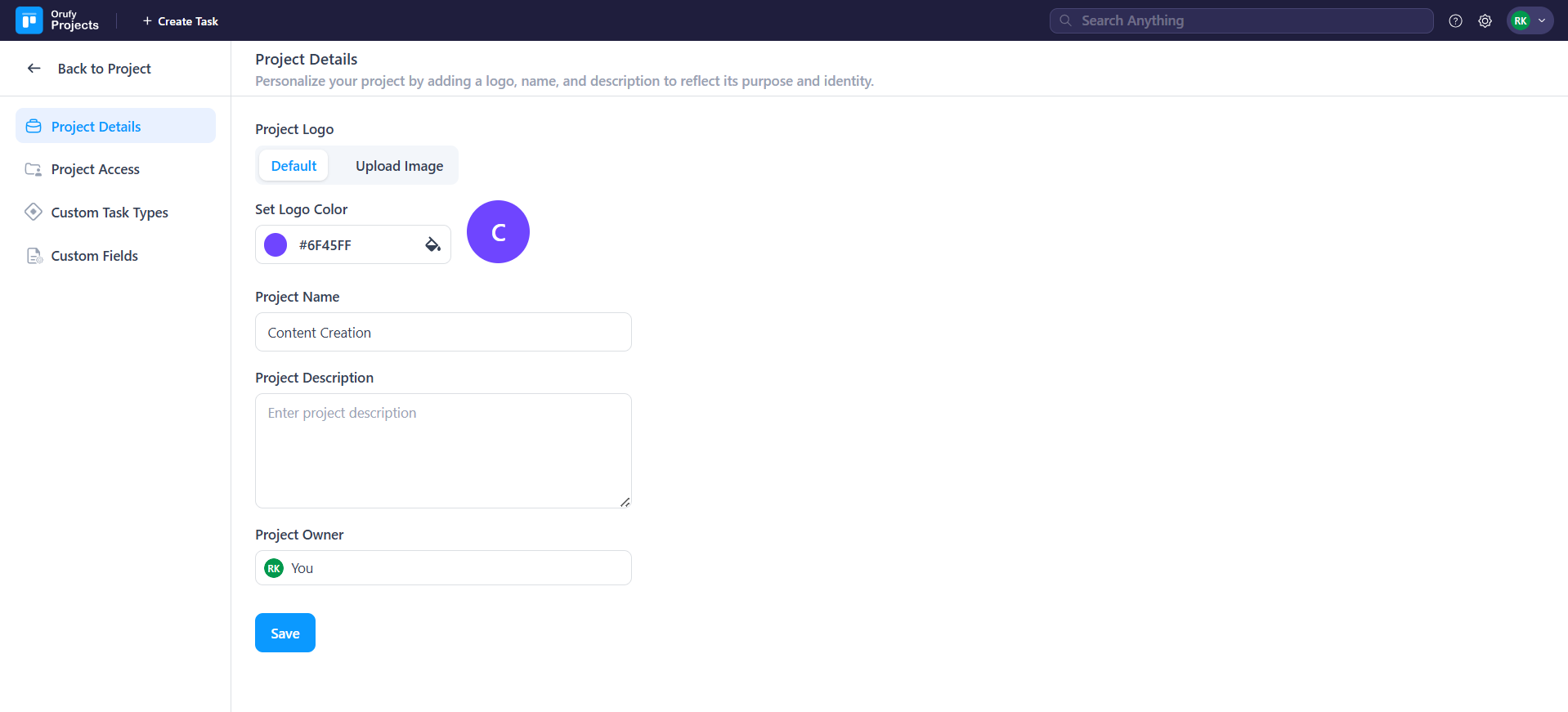This screenshot has width=1568, height=712.
Task: Click the Project Access folder icon
Action: point(34,169)
